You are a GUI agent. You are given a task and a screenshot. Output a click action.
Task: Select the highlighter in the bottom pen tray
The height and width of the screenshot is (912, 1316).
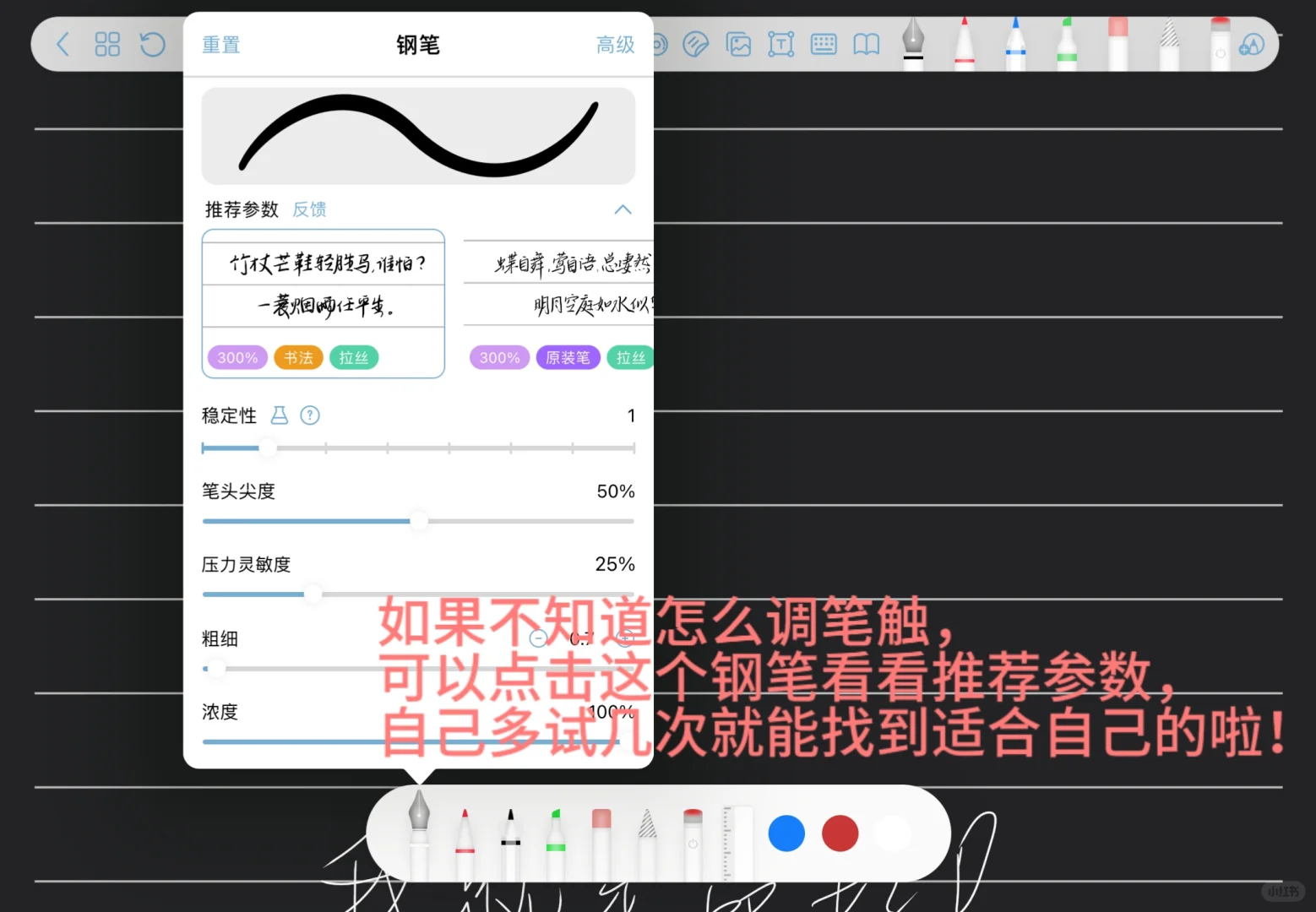click(555, 836)
